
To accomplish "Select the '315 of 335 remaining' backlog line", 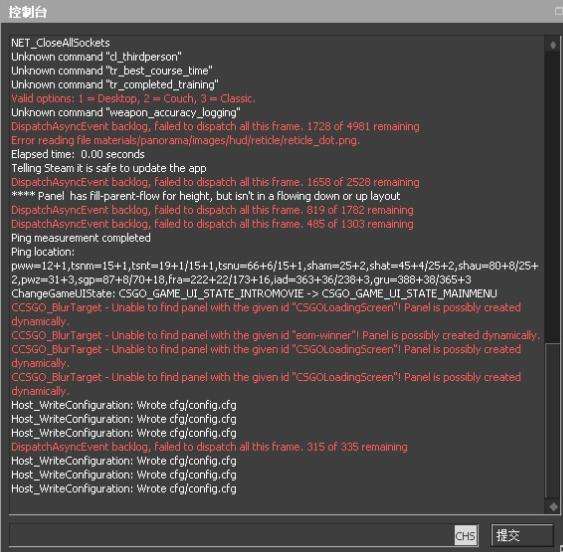I will 209,447.
